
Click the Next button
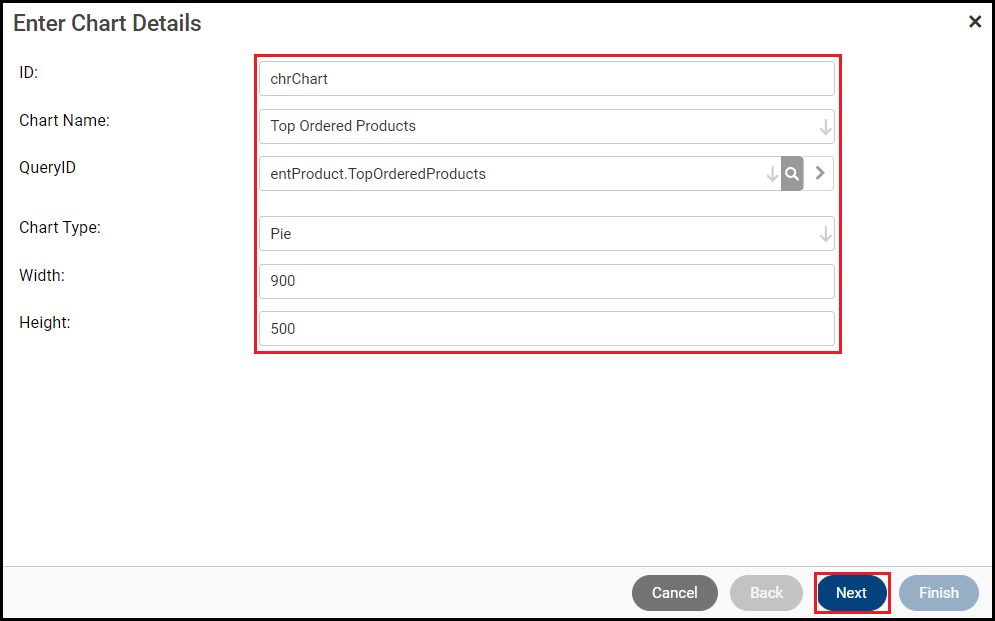point(851,593)
